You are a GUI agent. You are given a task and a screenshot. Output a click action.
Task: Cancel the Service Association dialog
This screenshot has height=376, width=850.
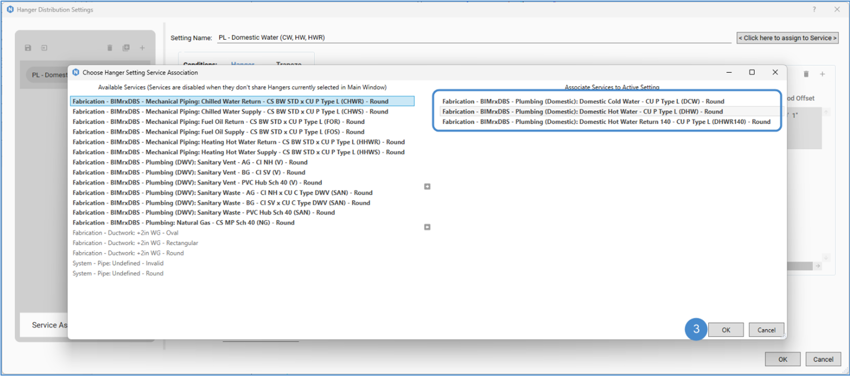(767, 329)
